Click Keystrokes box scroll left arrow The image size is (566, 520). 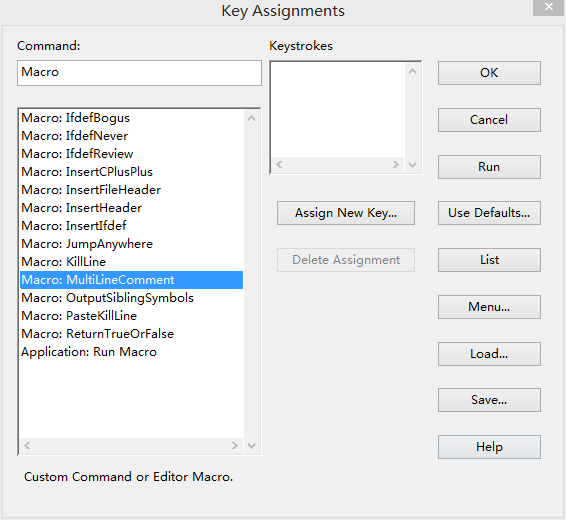pyautogui.click(x=279, y=165)
